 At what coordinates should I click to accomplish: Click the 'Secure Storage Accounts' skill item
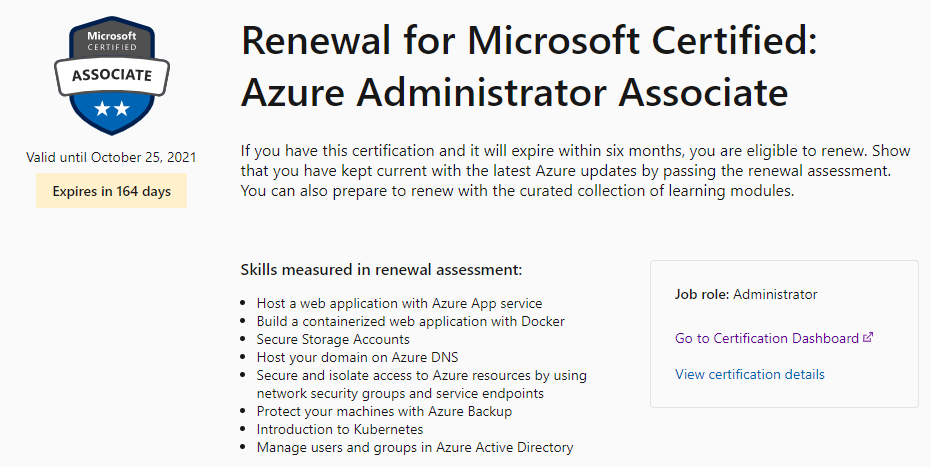(333, 339)
